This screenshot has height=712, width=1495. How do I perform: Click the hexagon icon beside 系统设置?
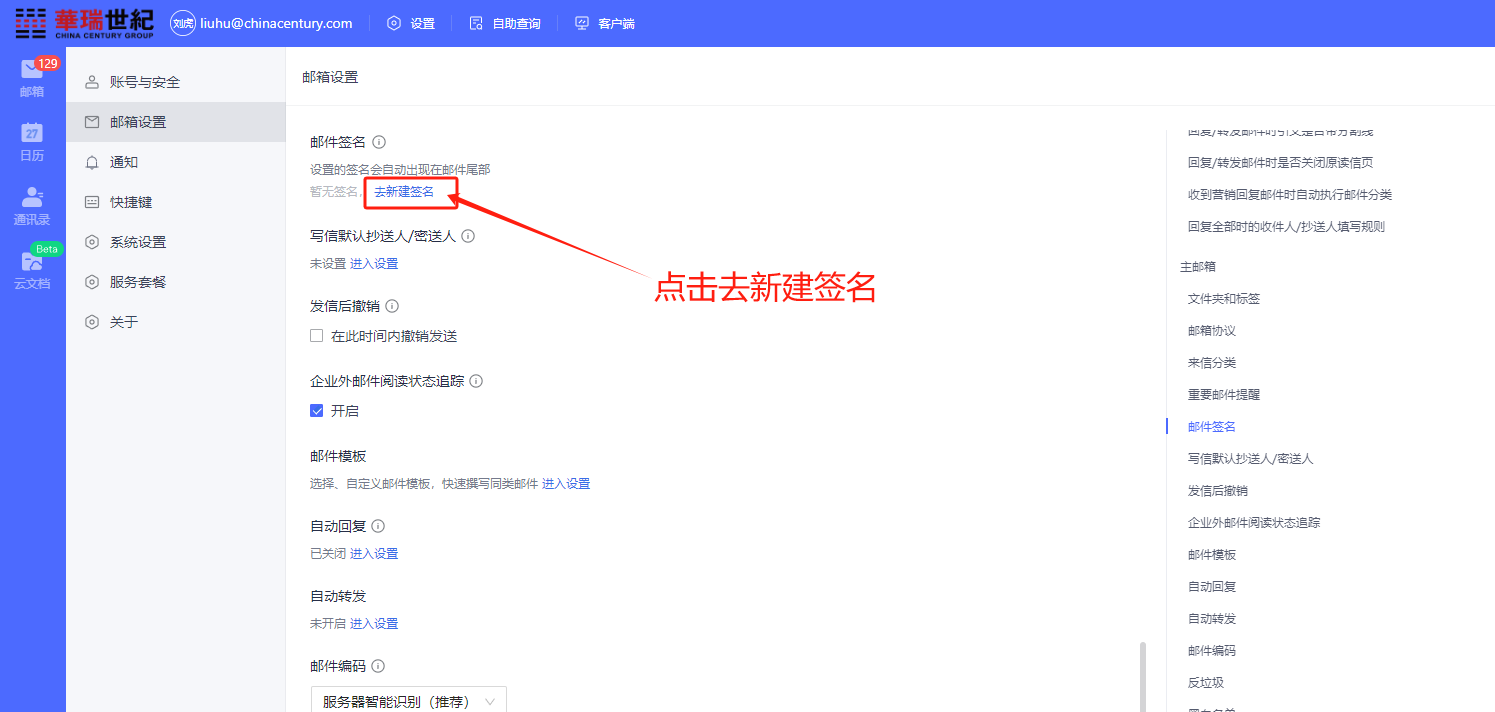pyautogui.click(x=92, y=242)
